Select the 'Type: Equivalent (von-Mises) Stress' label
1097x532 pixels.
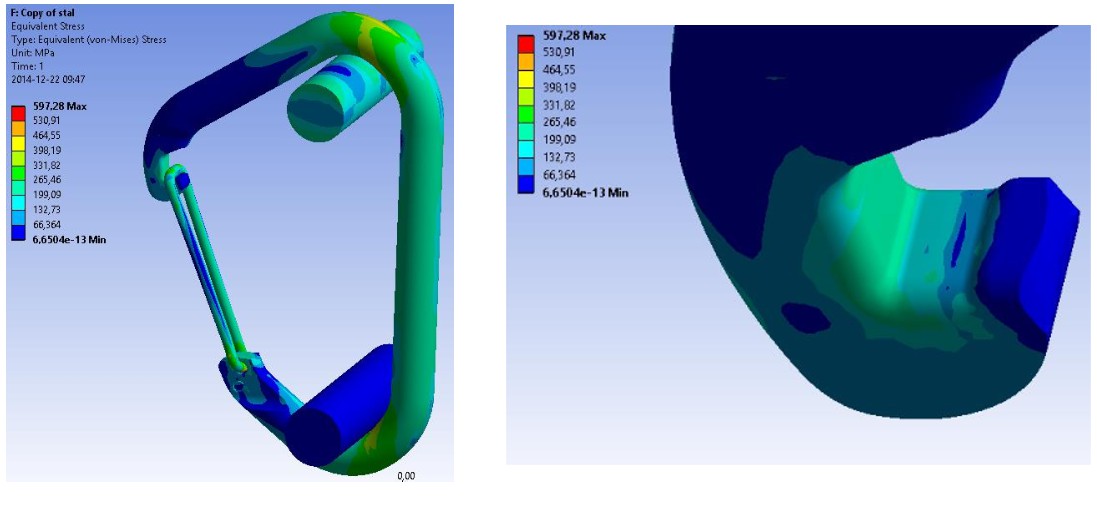coord(88,39)
